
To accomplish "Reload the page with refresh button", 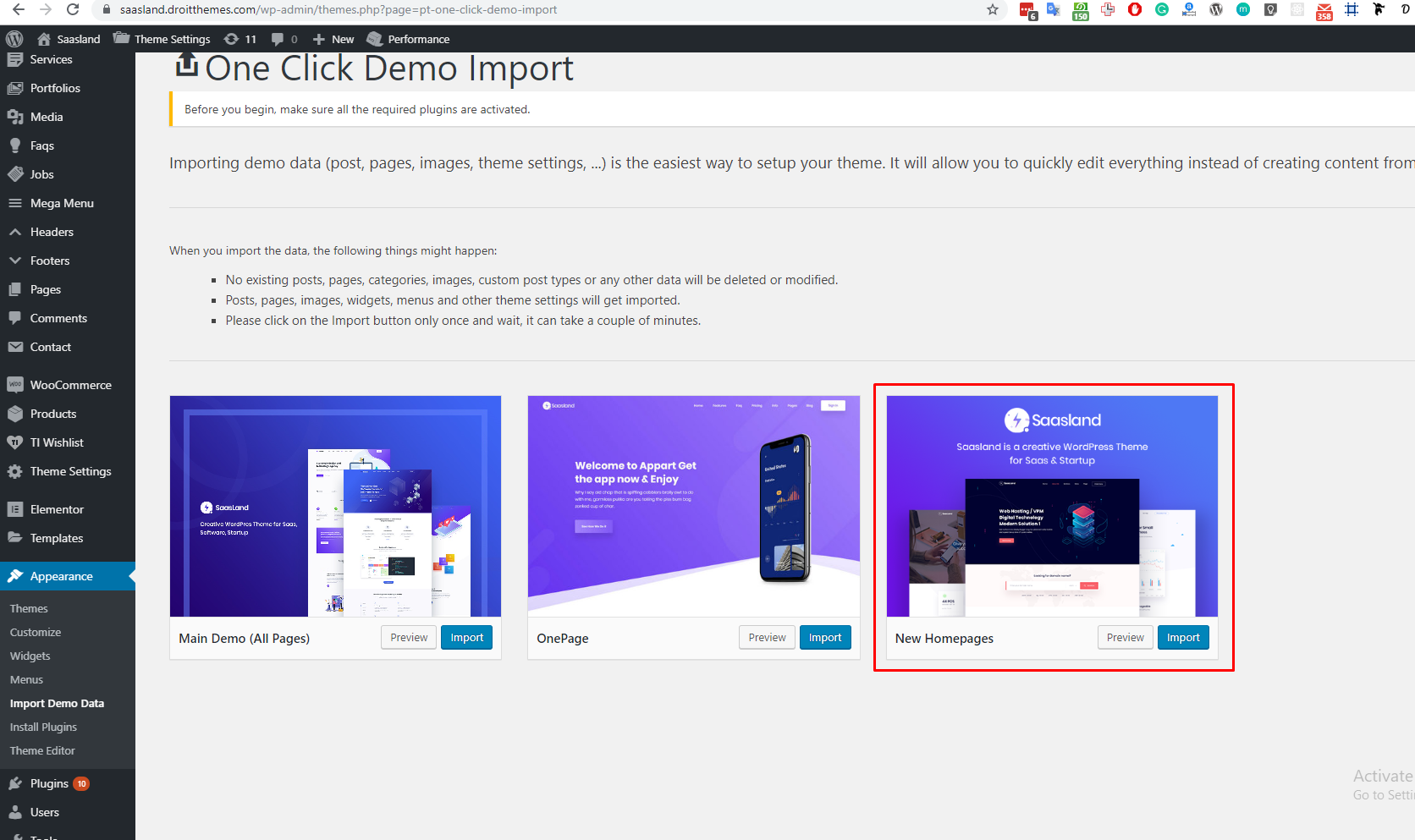I will pyautogui.click(x=73, y=9).
